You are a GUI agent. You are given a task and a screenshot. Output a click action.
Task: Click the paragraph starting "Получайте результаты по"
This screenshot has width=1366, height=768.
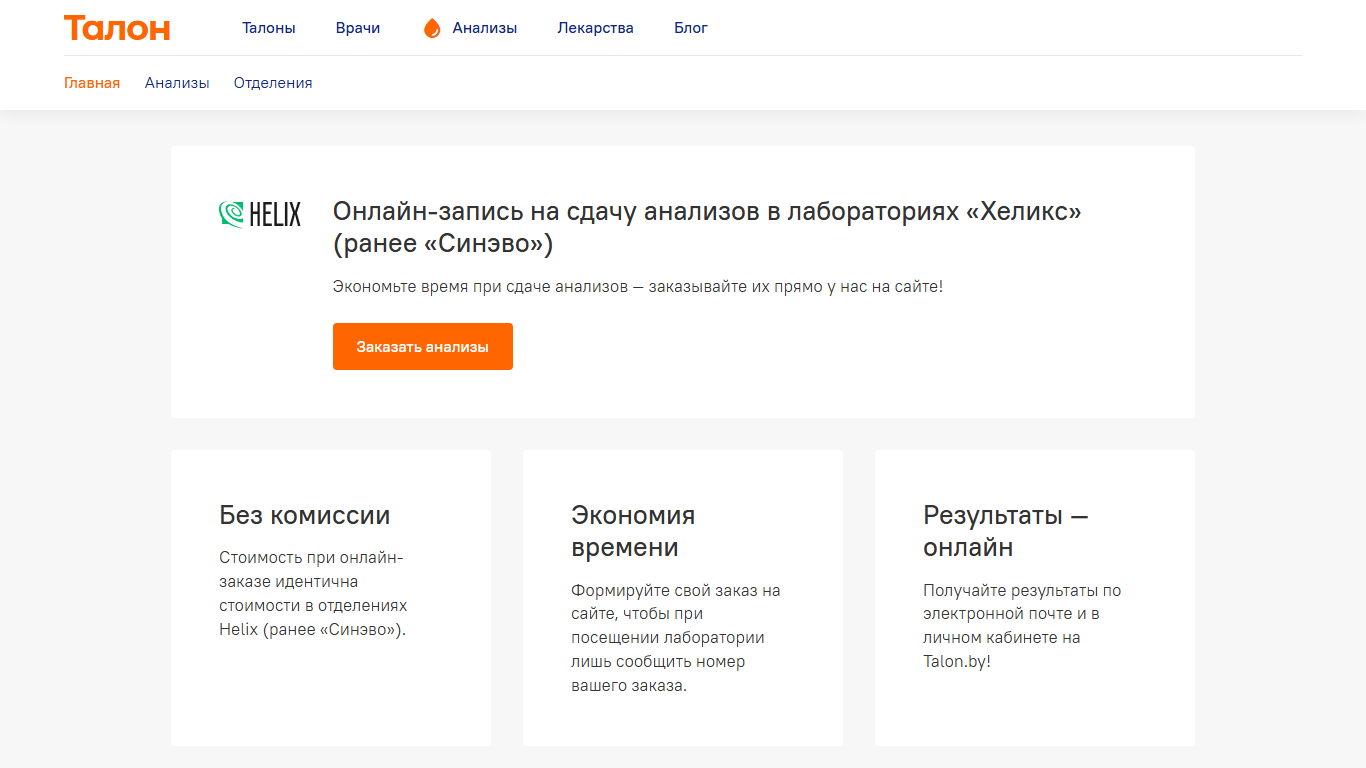tap(1022, 626)
